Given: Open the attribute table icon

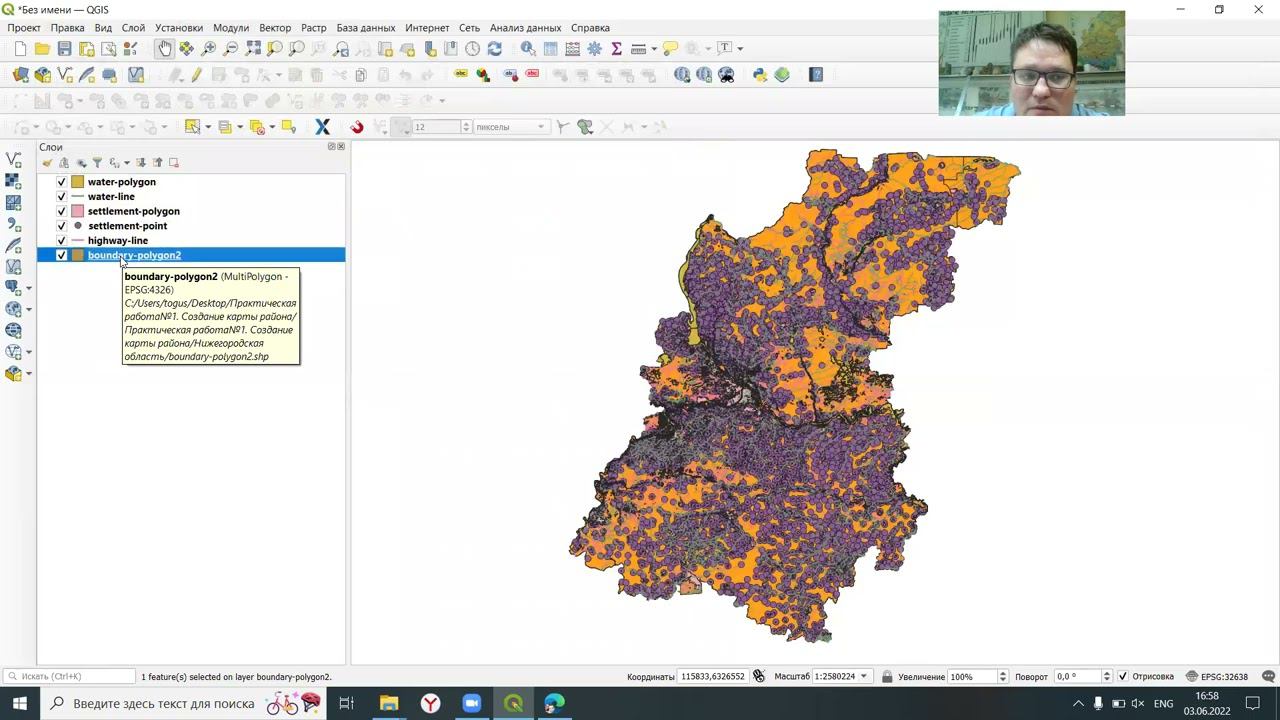Looking at the screenshot, I should click(550, 48).
